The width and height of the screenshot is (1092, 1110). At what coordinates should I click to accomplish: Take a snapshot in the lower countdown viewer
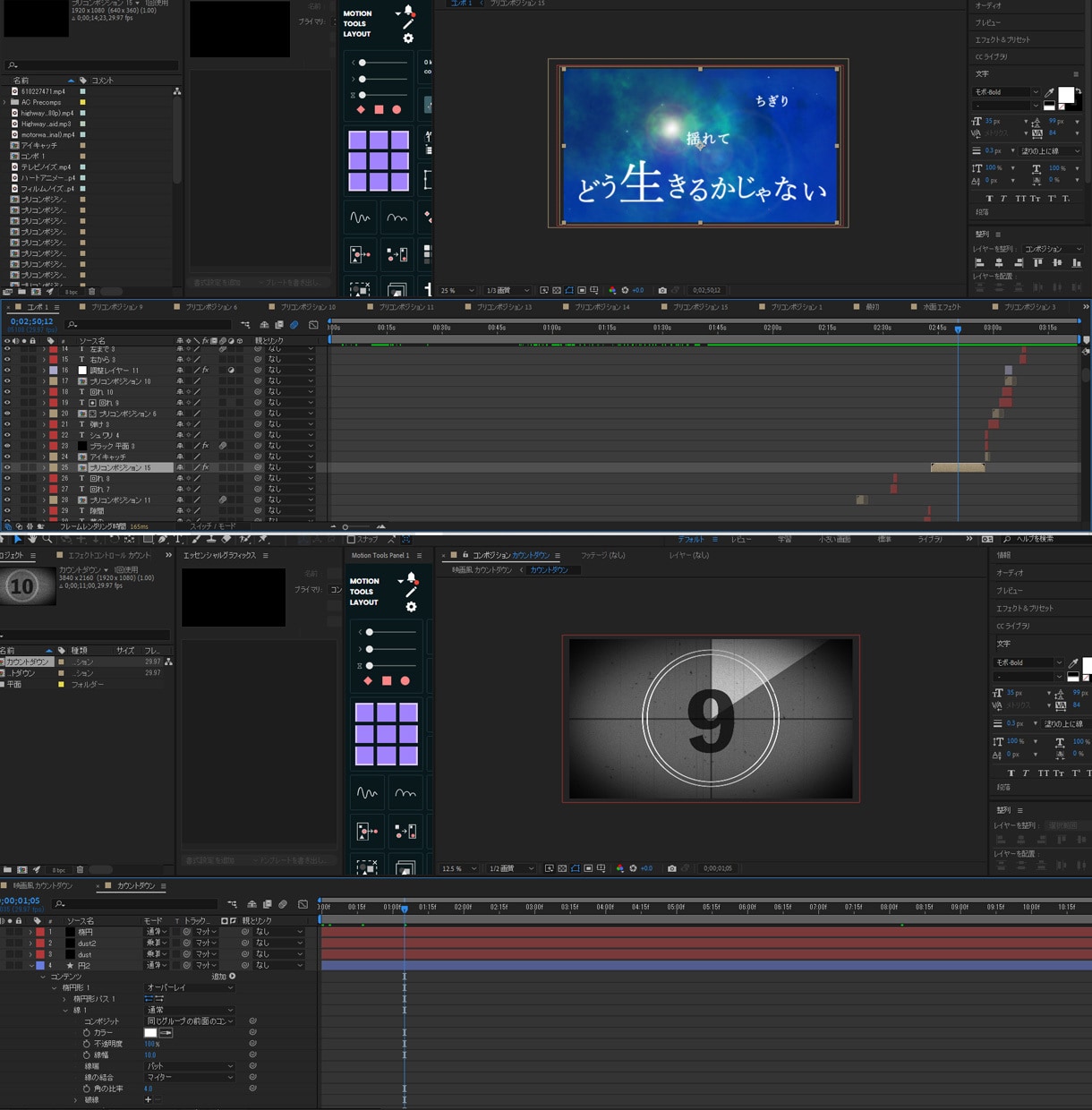point(672,868)
